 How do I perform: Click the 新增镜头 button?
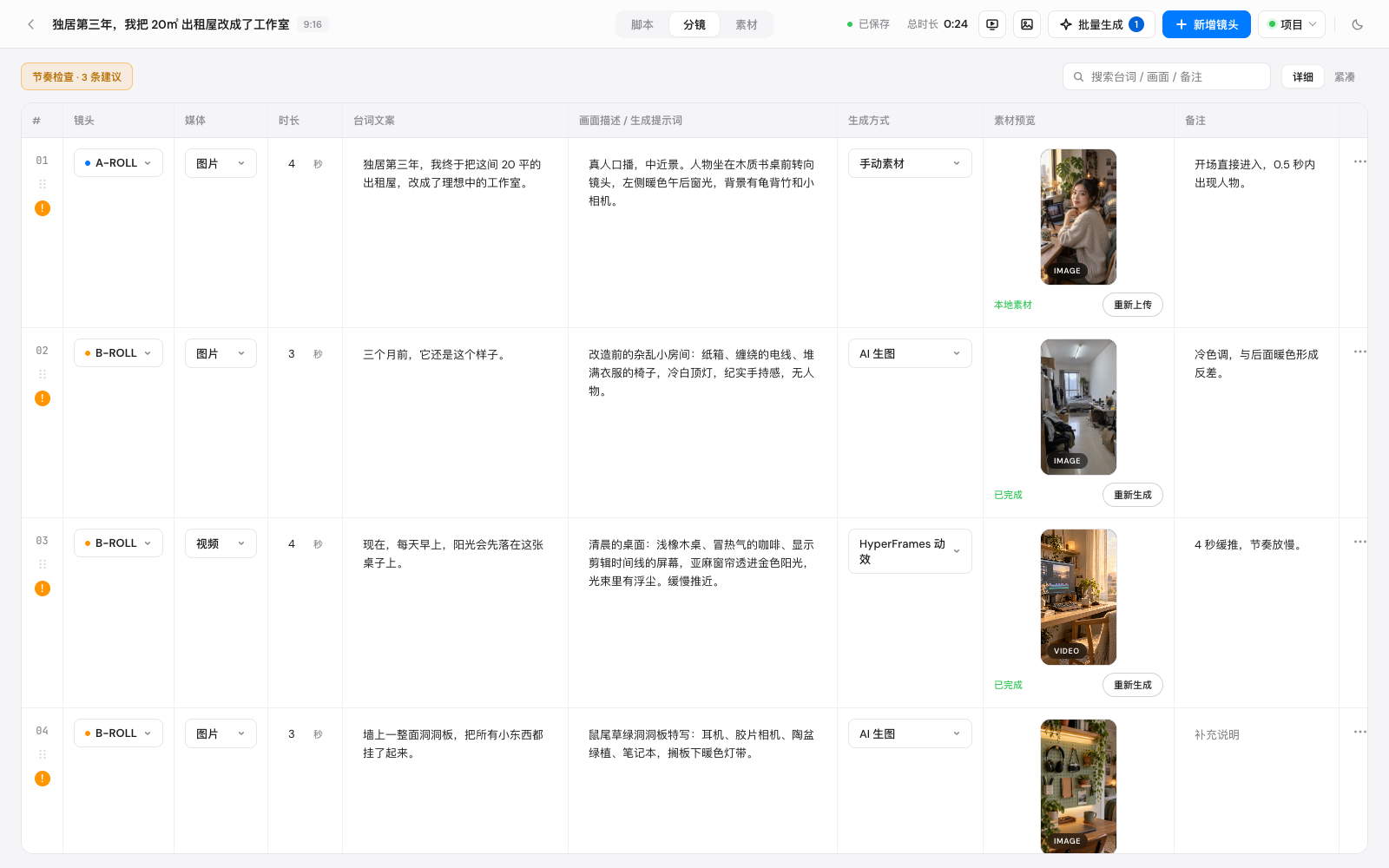(x=1207, y=24)
